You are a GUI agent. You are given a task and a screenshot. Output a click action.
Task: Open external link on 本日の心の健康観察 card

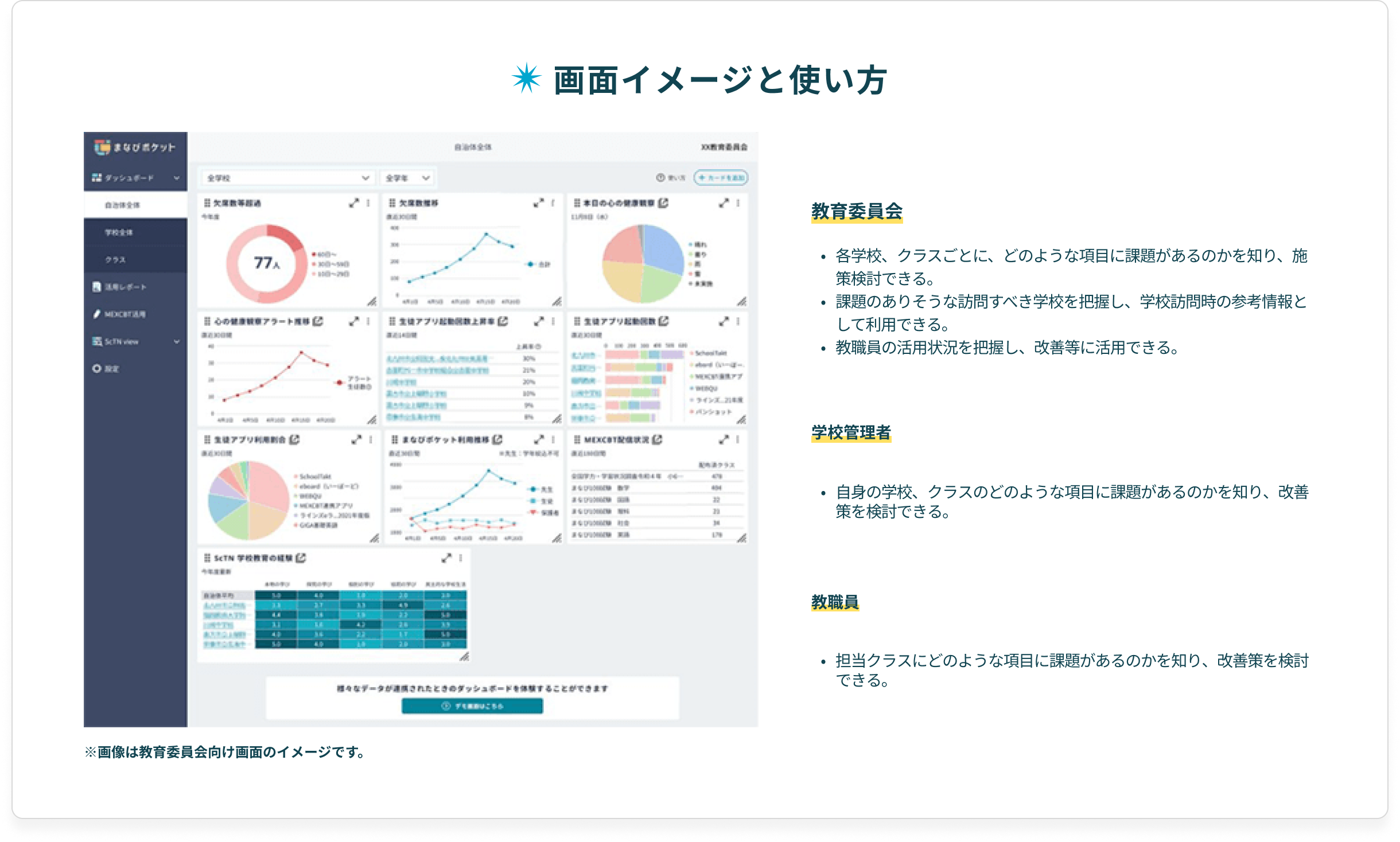pos(663,203)
